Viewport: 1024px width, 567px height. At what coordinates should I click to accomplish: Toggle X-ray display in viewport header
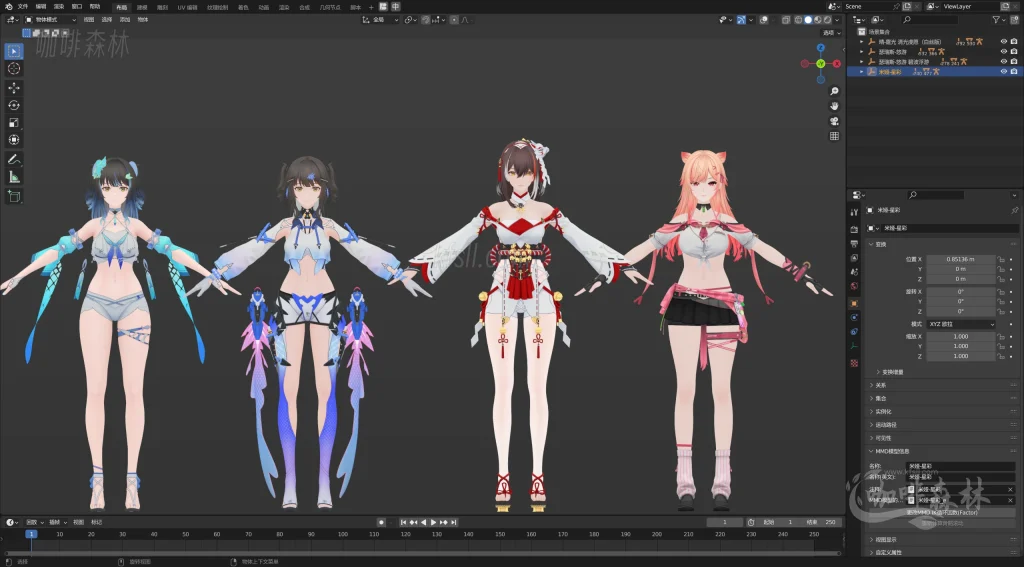pyautogui.click(x=786, y=20)
